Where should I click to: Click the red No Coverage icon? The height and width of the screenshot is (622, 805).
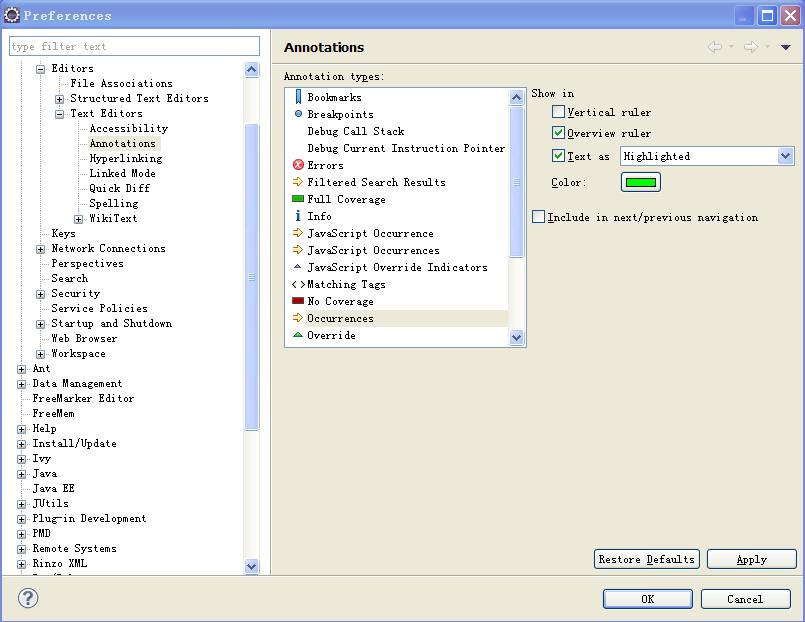[x=298, y=301]
